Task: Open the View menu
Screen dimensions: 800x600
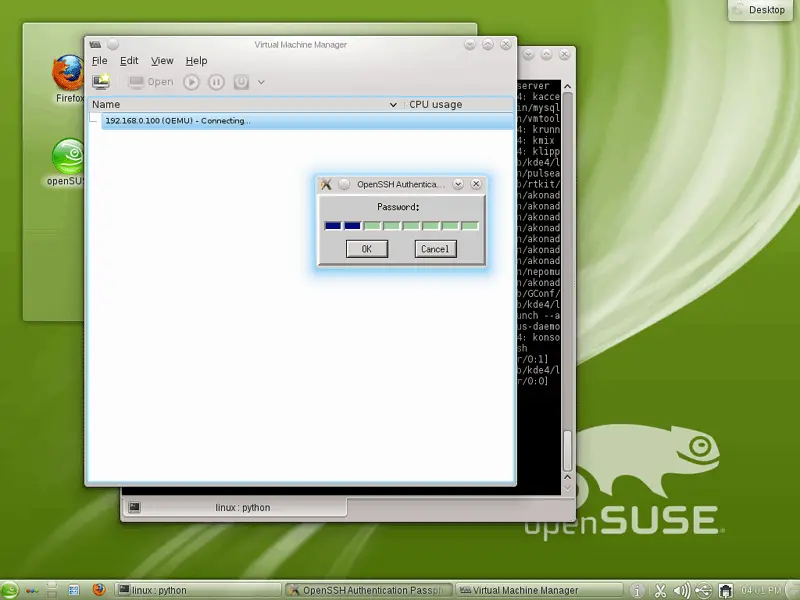Action: coord(162,61)
